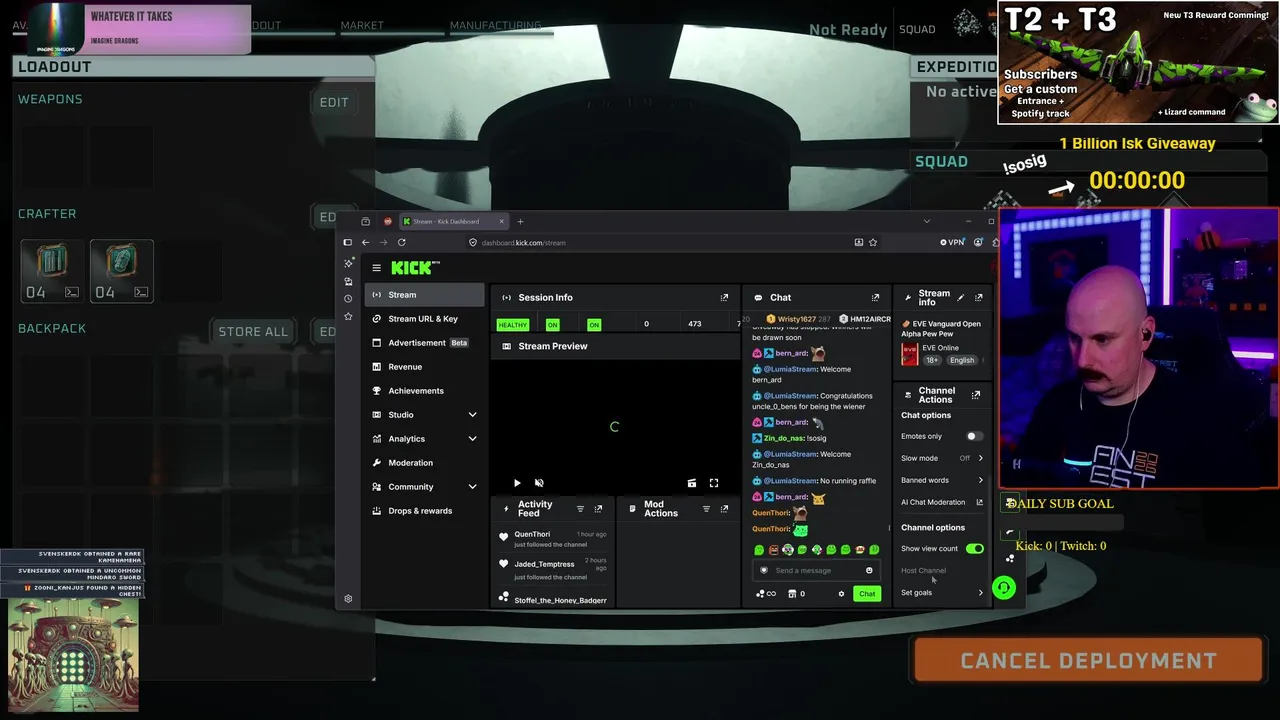Go to Stream URL & Key
This screenshot has width=1280, height=720.
(424, 319)
